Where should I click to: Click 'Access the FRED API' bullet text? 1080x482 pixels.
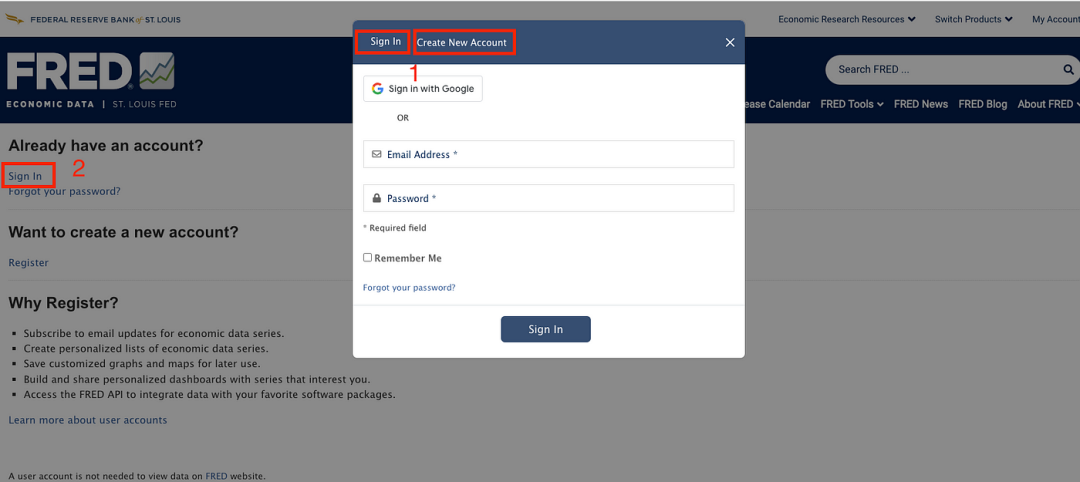[x=209, y=395]
